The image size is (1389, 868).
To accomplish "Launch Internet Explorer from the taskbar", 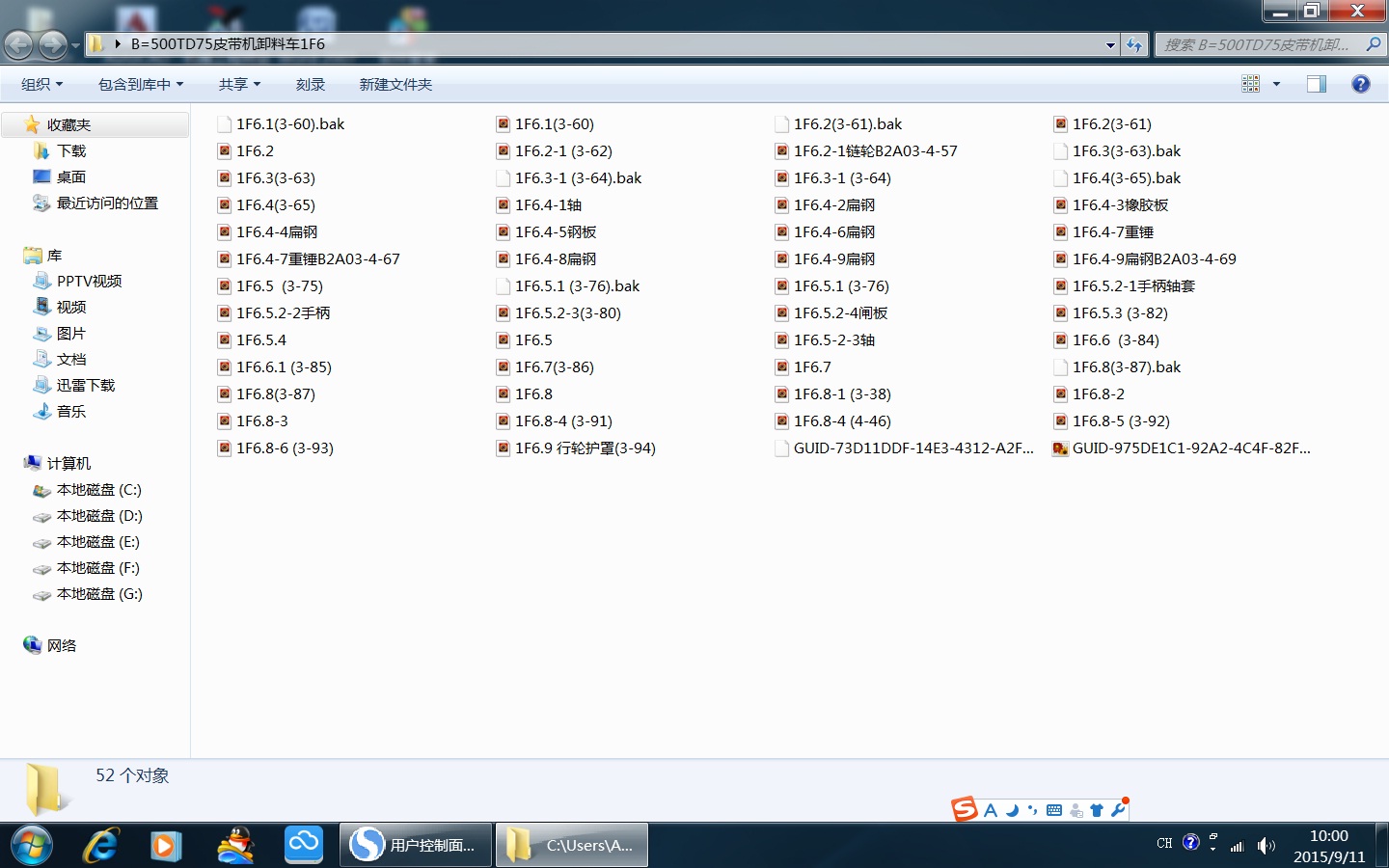I will pos(99,846).
